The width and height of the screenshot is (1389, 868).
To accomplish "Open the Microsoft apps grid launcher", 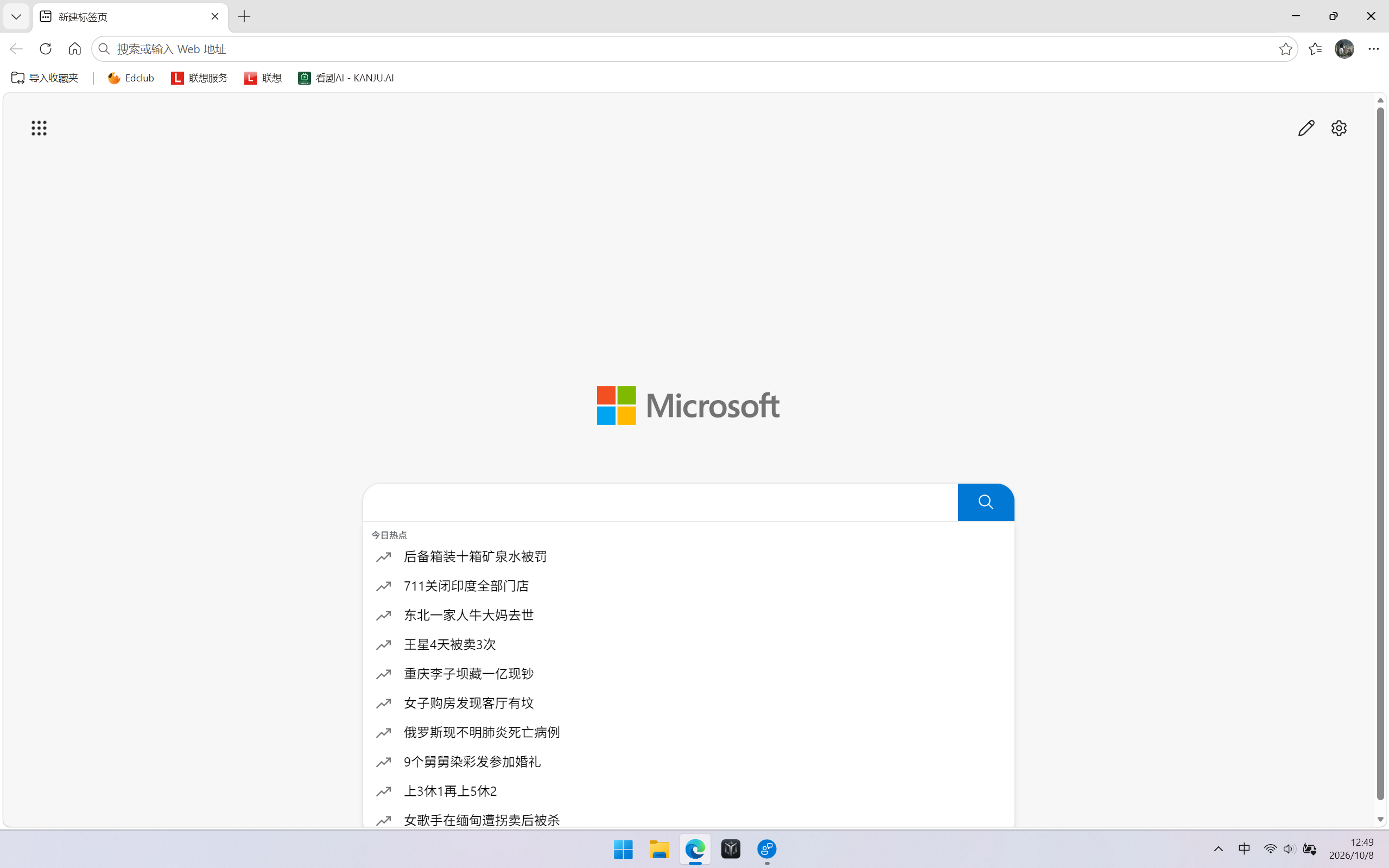I will coord(39,128).
